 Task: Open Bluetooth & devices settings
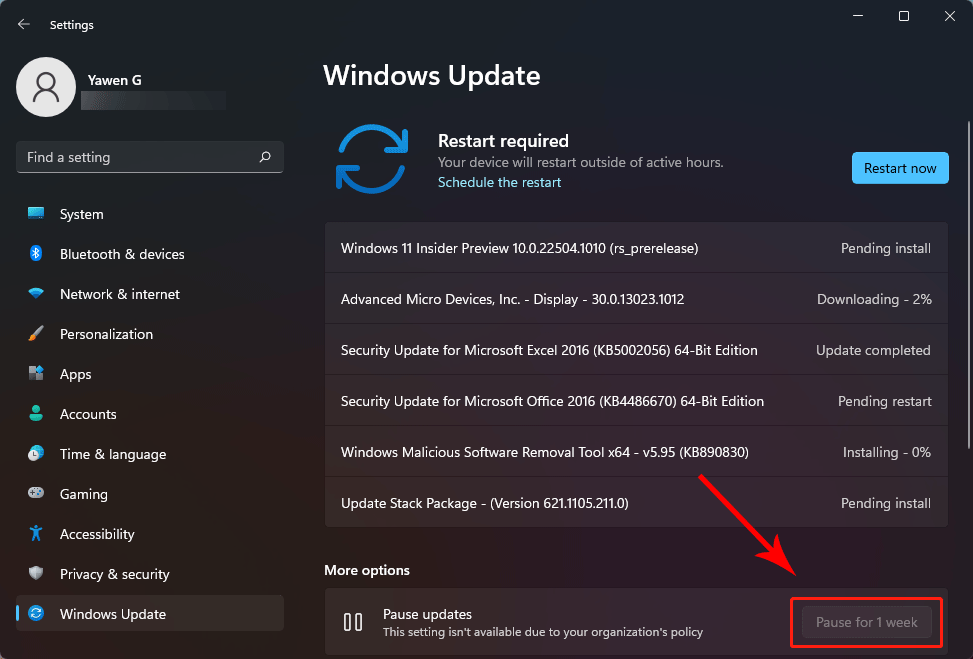click(150, 254)
